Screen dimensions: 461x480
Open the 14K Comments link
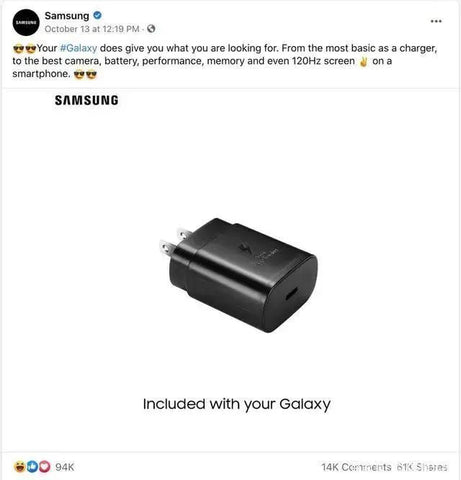point(356,467)
